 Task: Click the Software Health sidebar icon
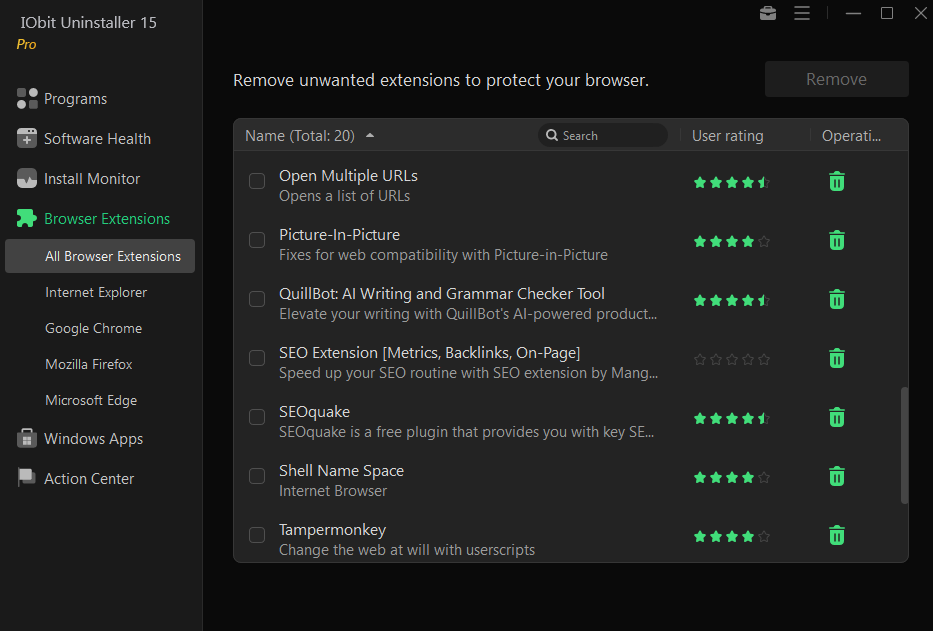[x=27, y=138]
